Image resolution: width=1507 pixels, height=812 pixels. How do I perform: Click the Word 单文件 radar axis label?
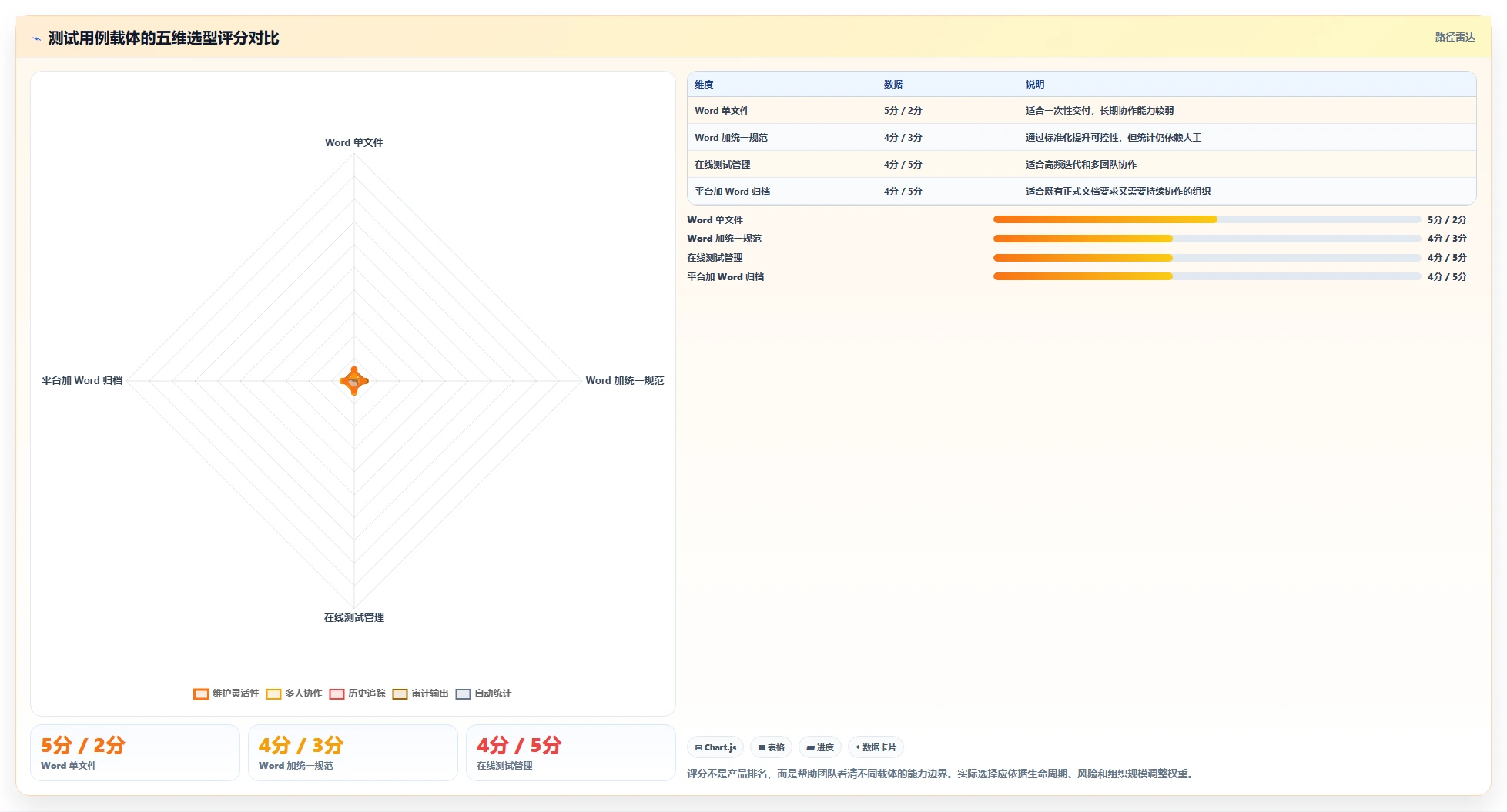pyautogui.click(x=353, y=143)
